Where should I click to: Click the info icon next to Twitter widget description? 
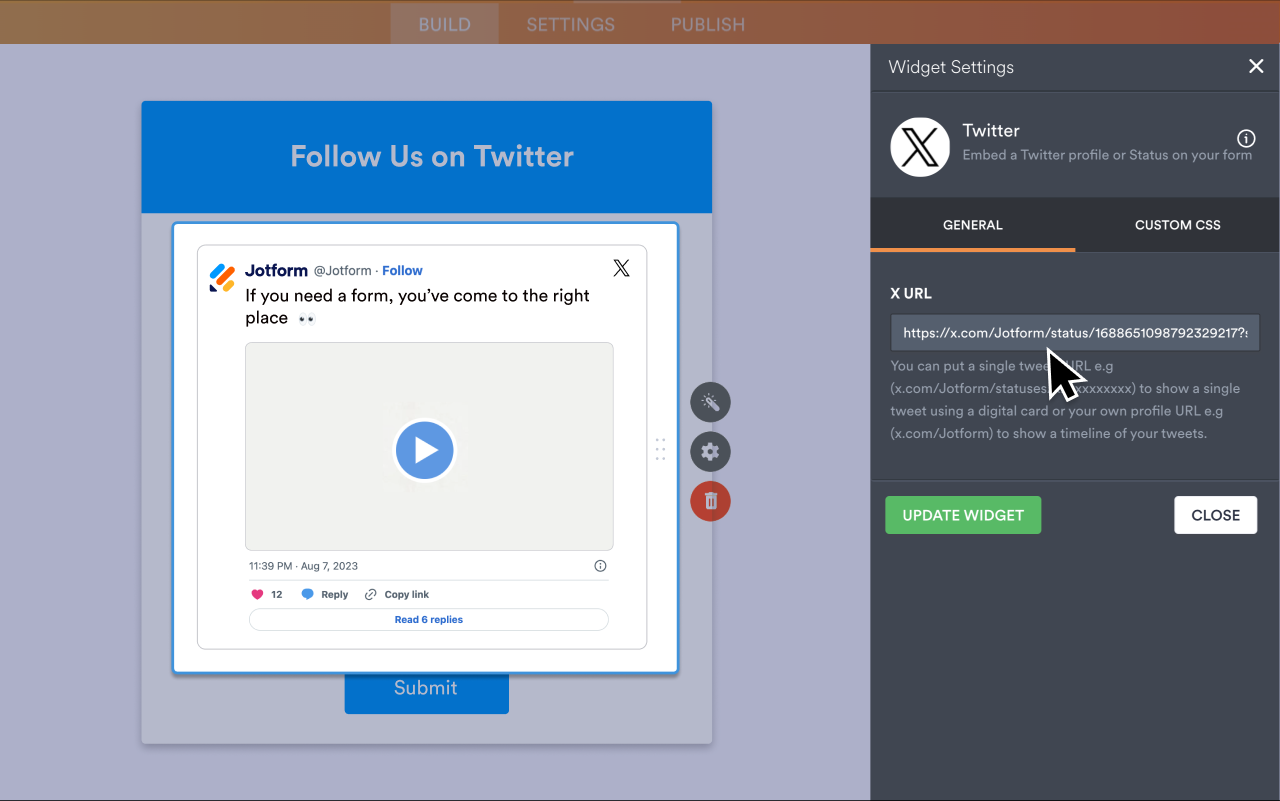[1245, 139]
